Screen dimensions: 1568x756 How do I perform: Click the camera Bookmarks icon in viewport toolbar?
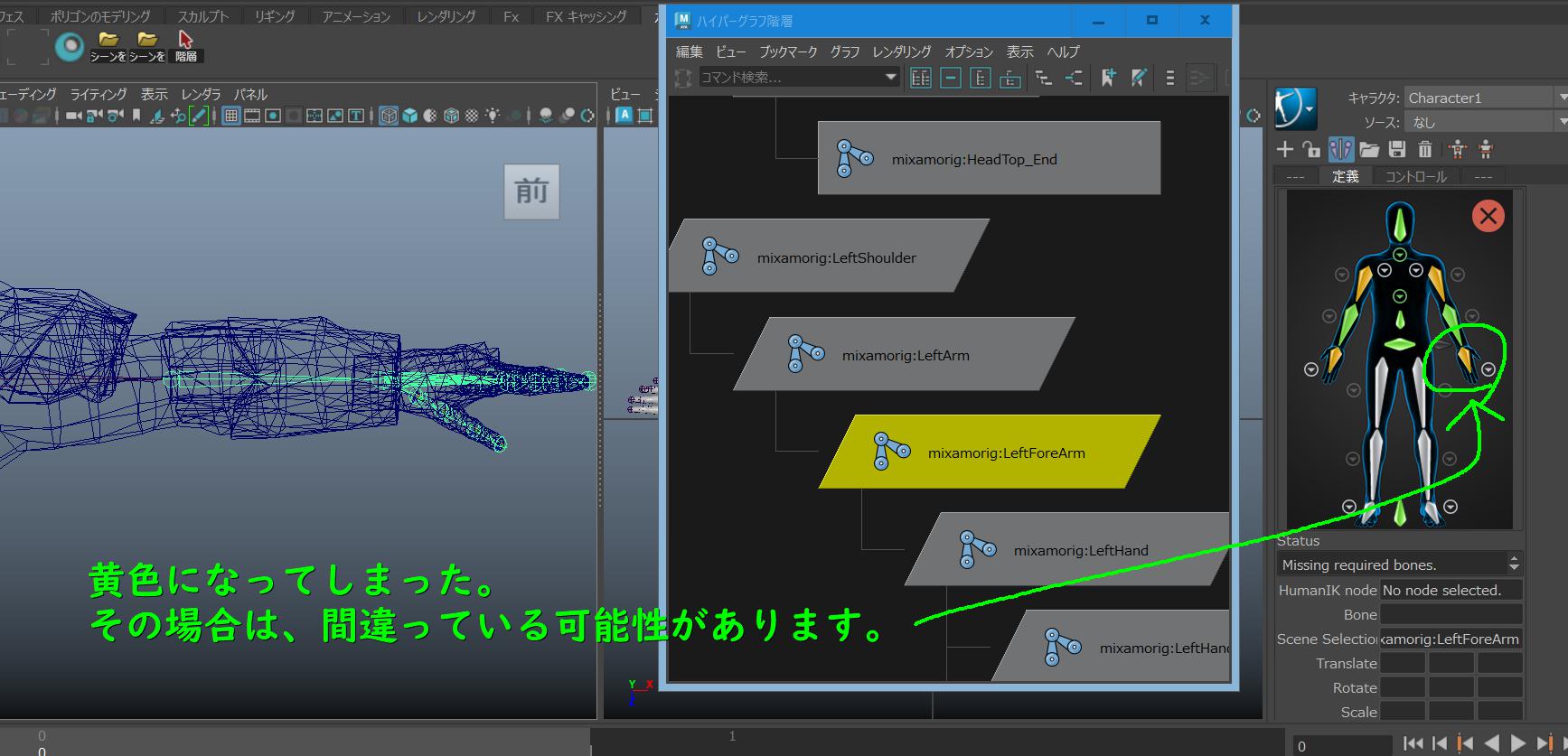[136, 116]
